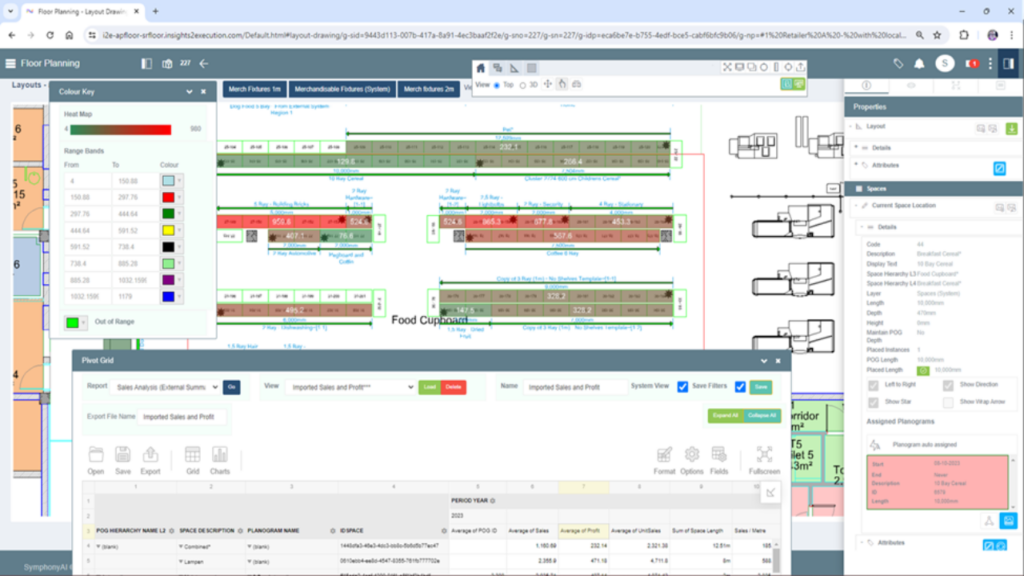Switch Pivot Grid to Fullscreen
The height and width of the screenshot is (576, 1024).
(x=765, y=460)
